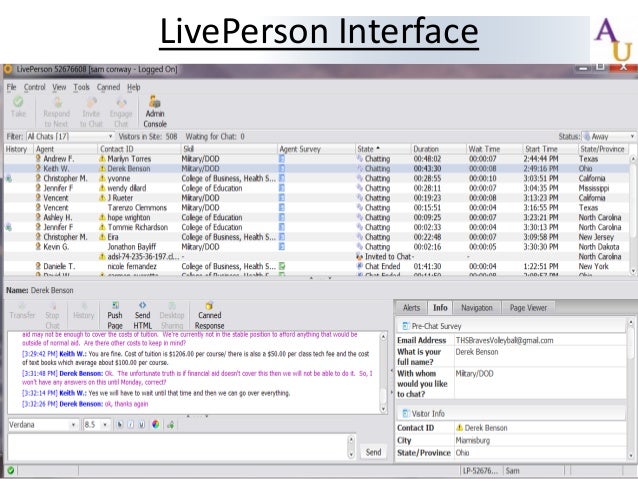
Task: Open the File menu
Action: pos(11,87)
